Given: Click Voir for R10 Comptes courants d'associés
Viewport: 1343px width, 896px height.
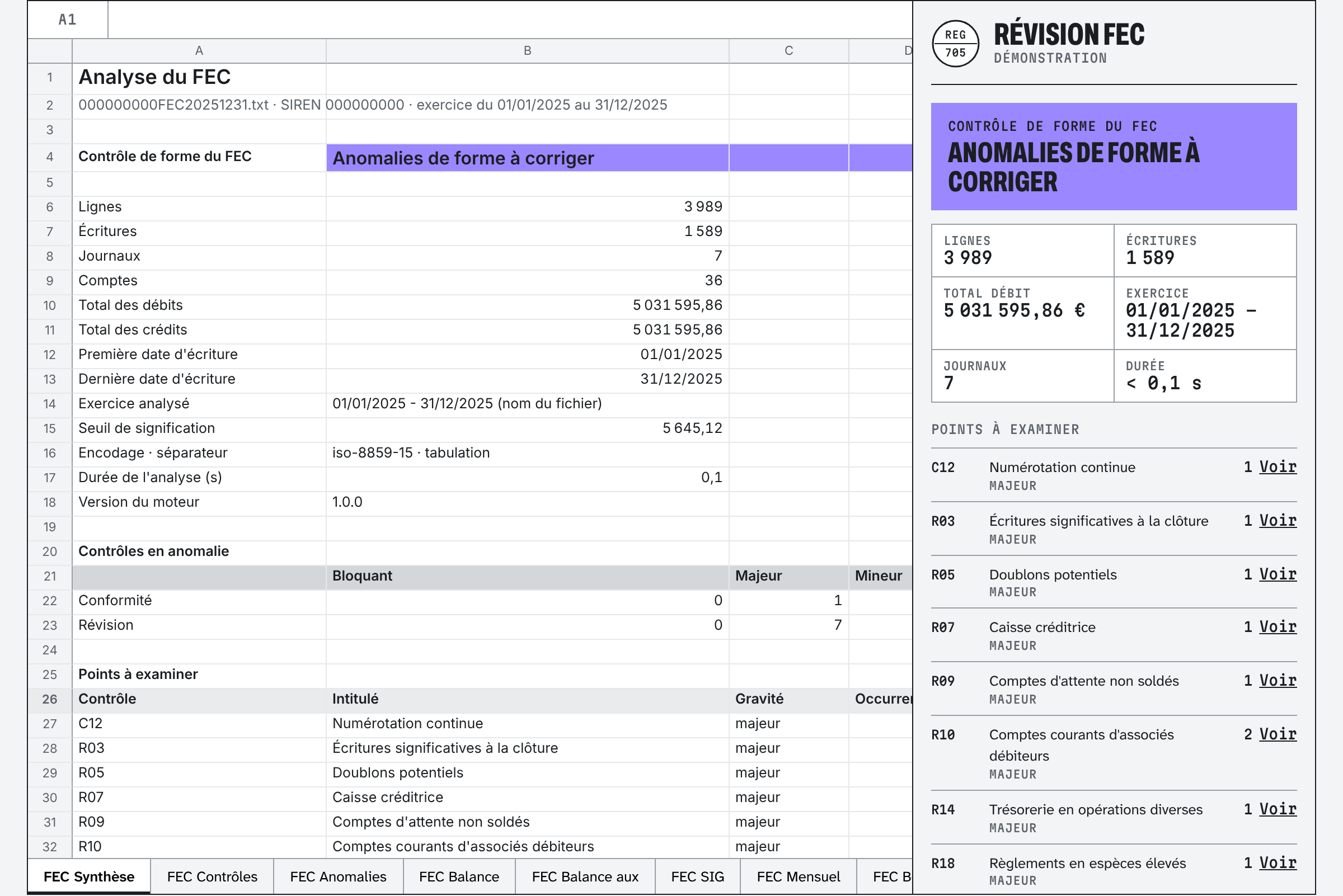Looking at the screenshot, I should [1278, 734].
